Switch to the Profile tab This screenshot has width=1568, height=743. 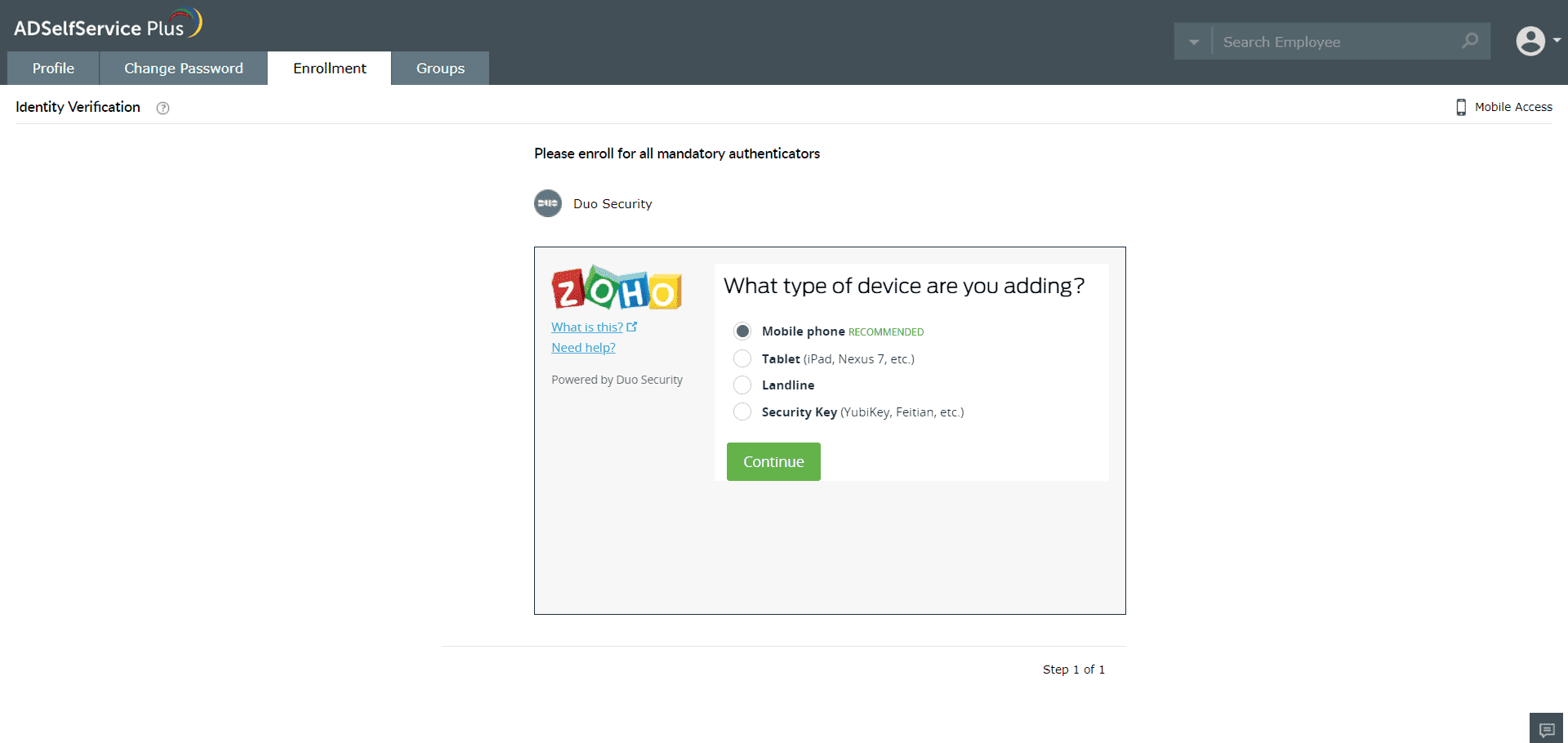click(x=53, y=69)
